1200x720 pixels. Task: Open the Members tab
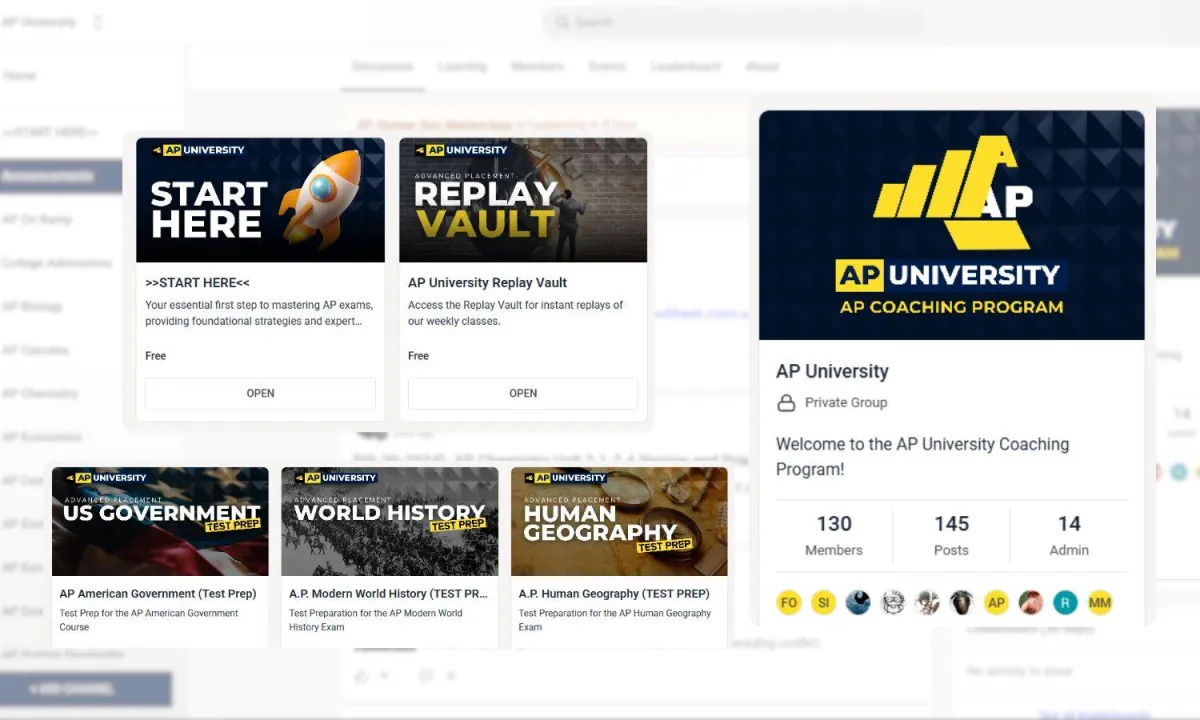(x=537, y=67)
